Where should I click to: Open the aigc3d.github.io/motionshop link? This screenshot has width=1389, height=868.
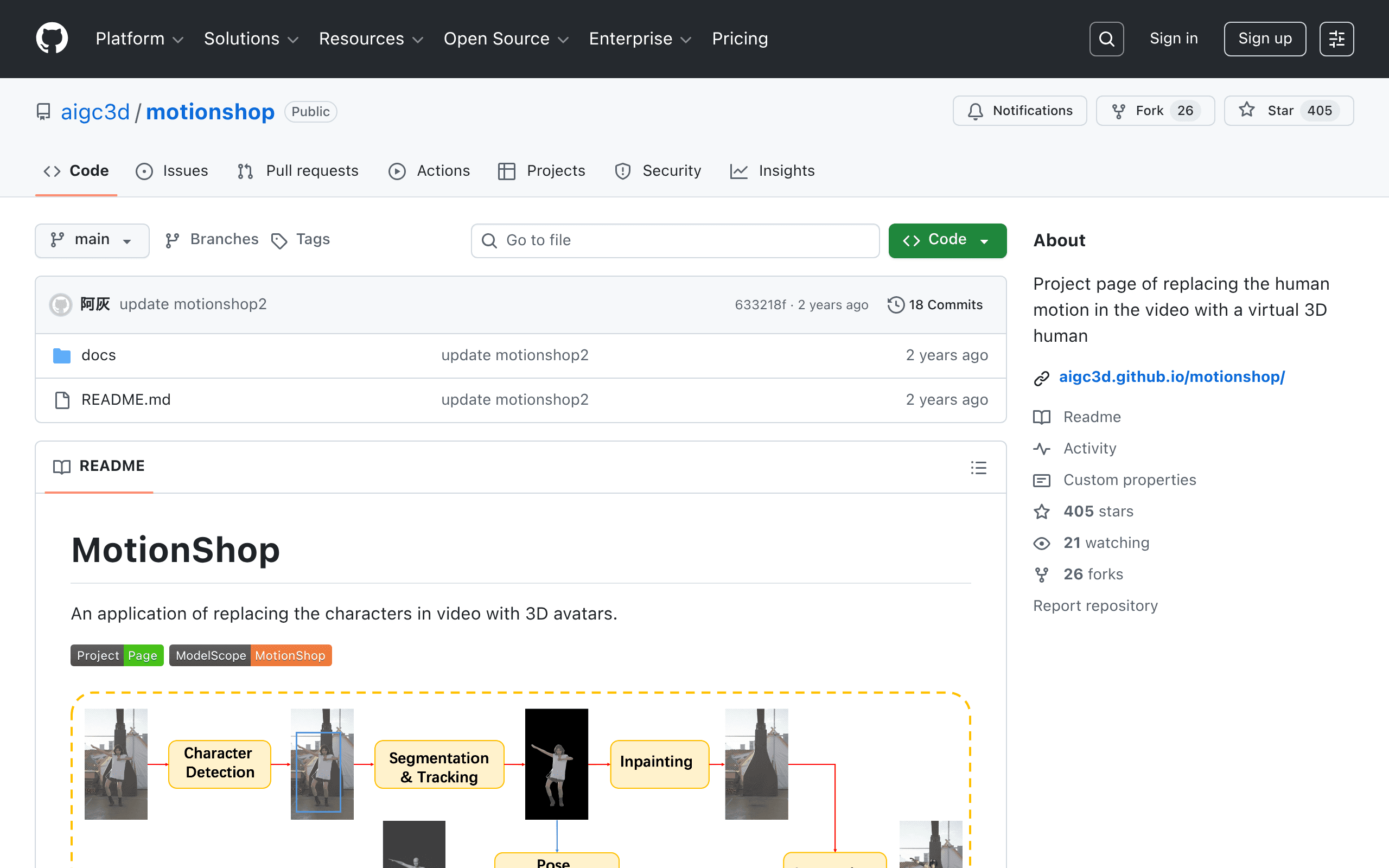click(x=1171, y=376)
